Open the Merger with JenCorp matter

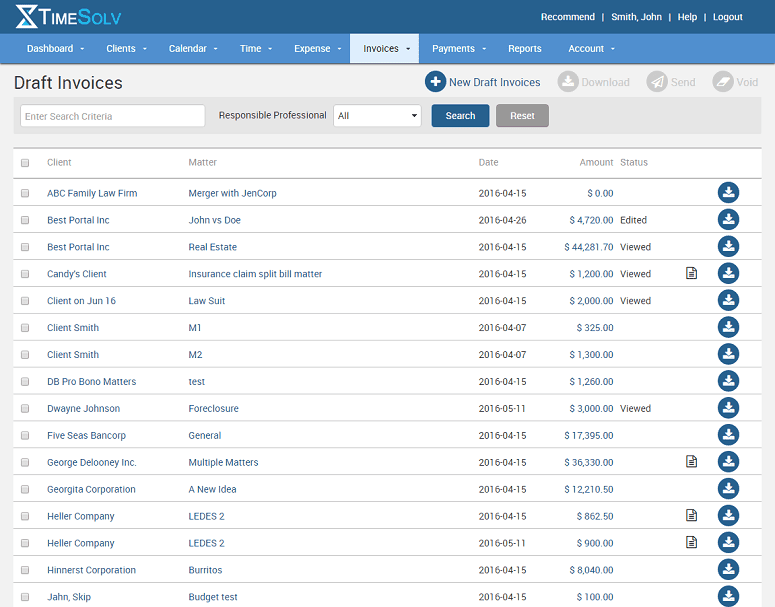(232, 193)
